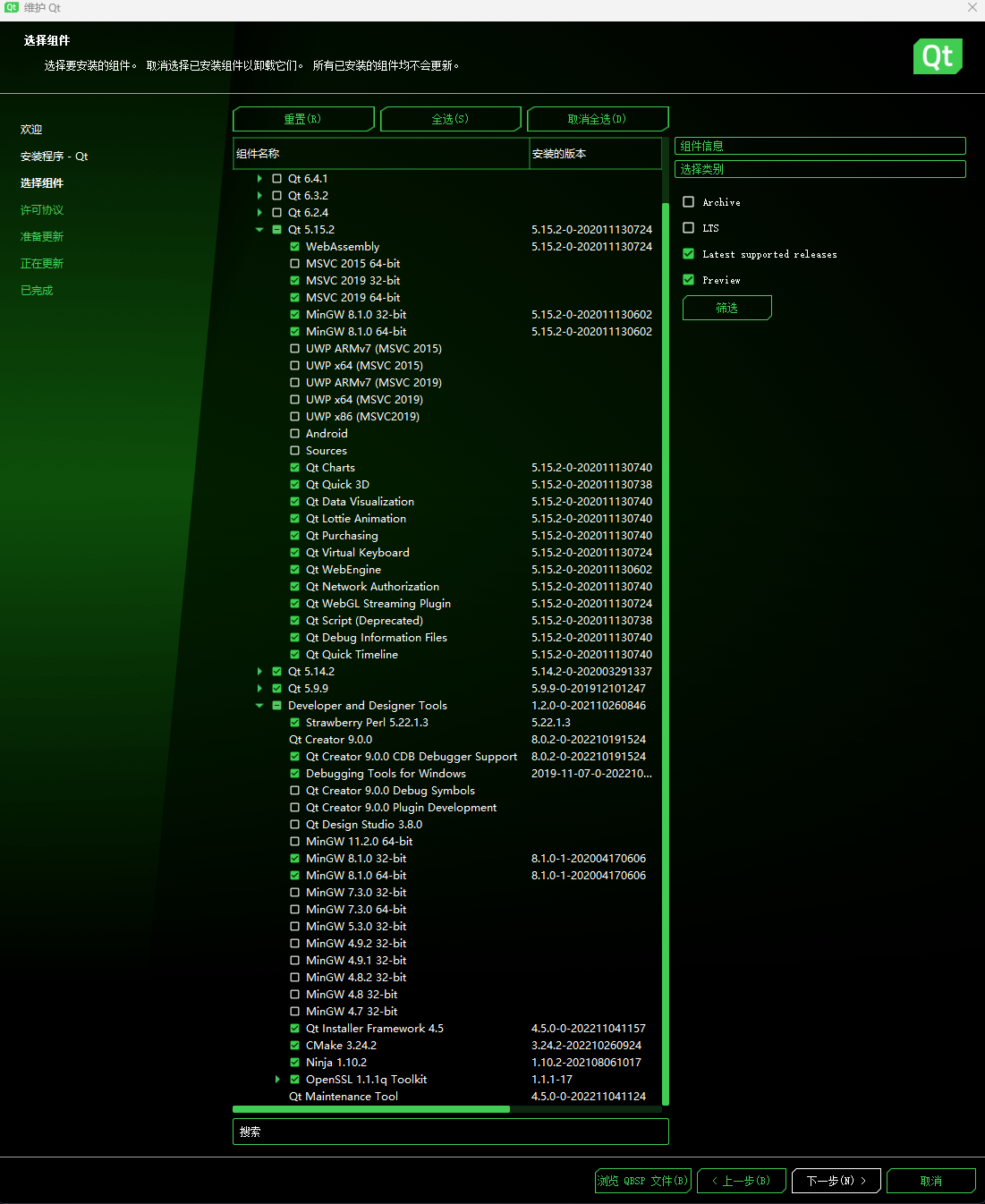Proceed with 下一步(N) button

(836, 1181)
